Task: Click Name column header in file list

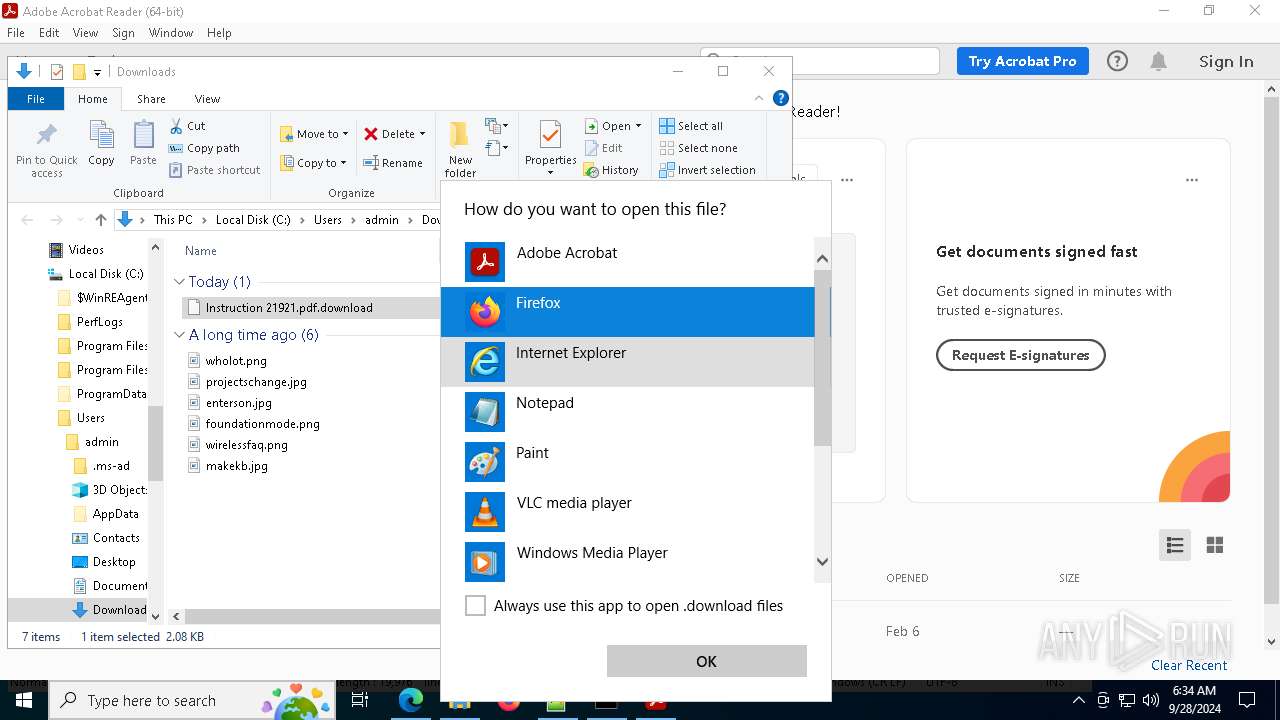Action: click(201, 251)
